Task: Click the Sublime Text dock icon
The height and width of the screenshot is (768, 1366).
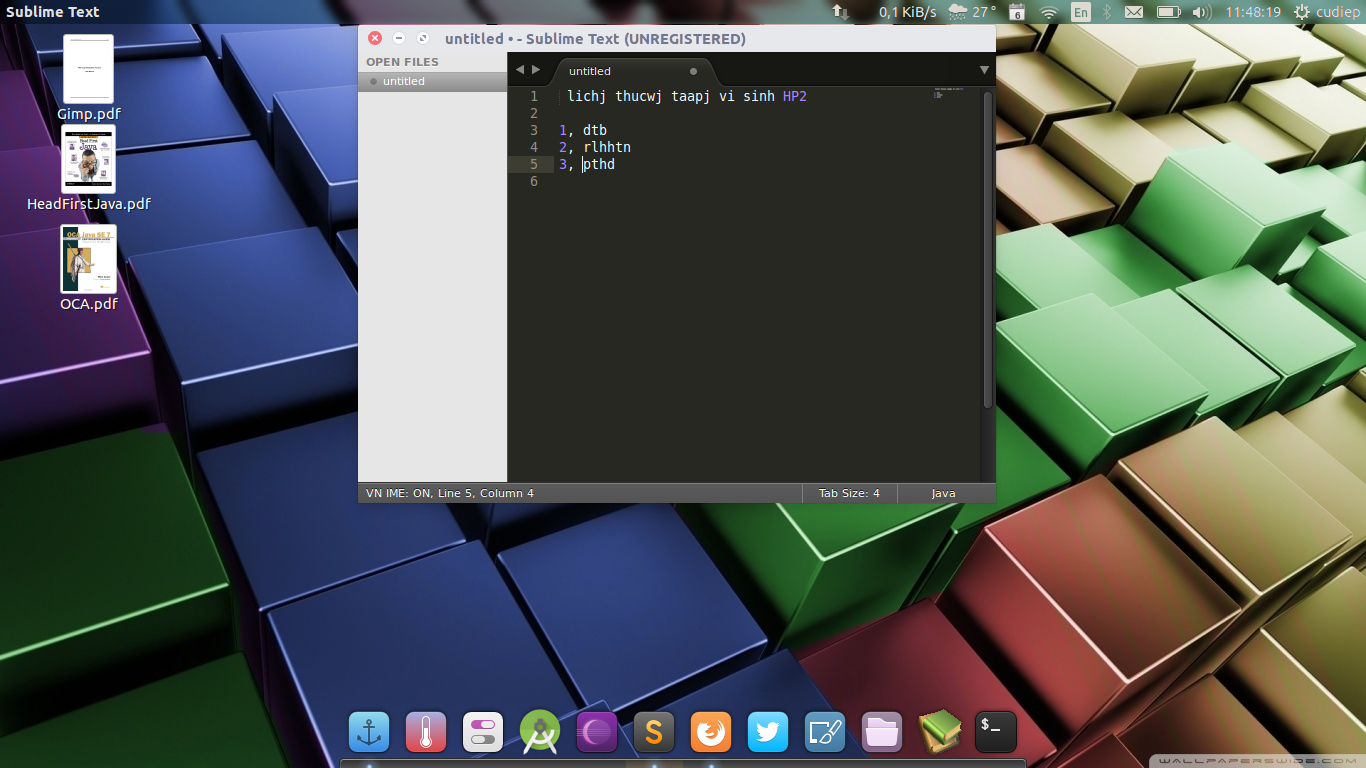Action: click(654, 733)
